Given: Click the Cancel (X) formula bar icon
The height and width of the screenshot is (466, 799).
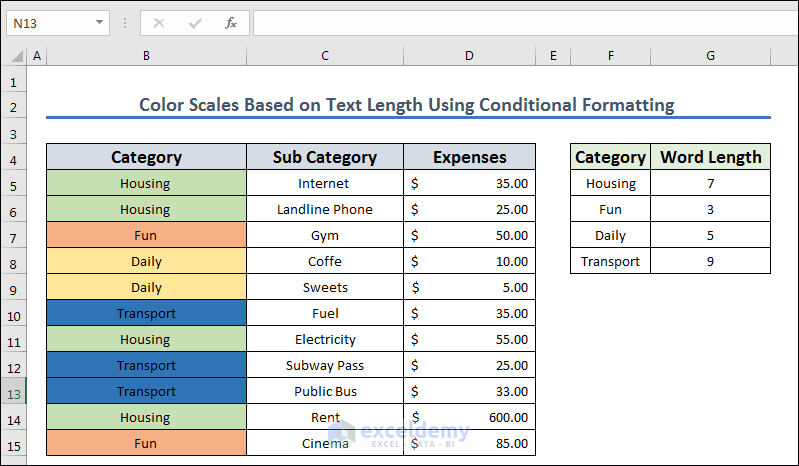Looking at the screenshot, I should (159, 22).
